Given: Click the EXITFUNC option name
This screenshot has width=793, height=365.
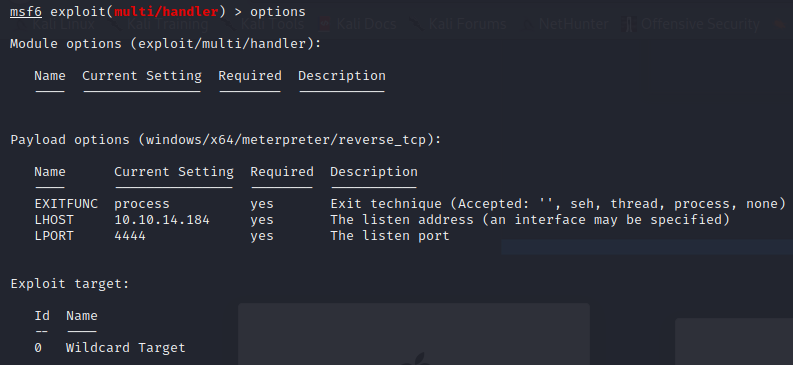Looking at the screenshot, I should point(66,204).
